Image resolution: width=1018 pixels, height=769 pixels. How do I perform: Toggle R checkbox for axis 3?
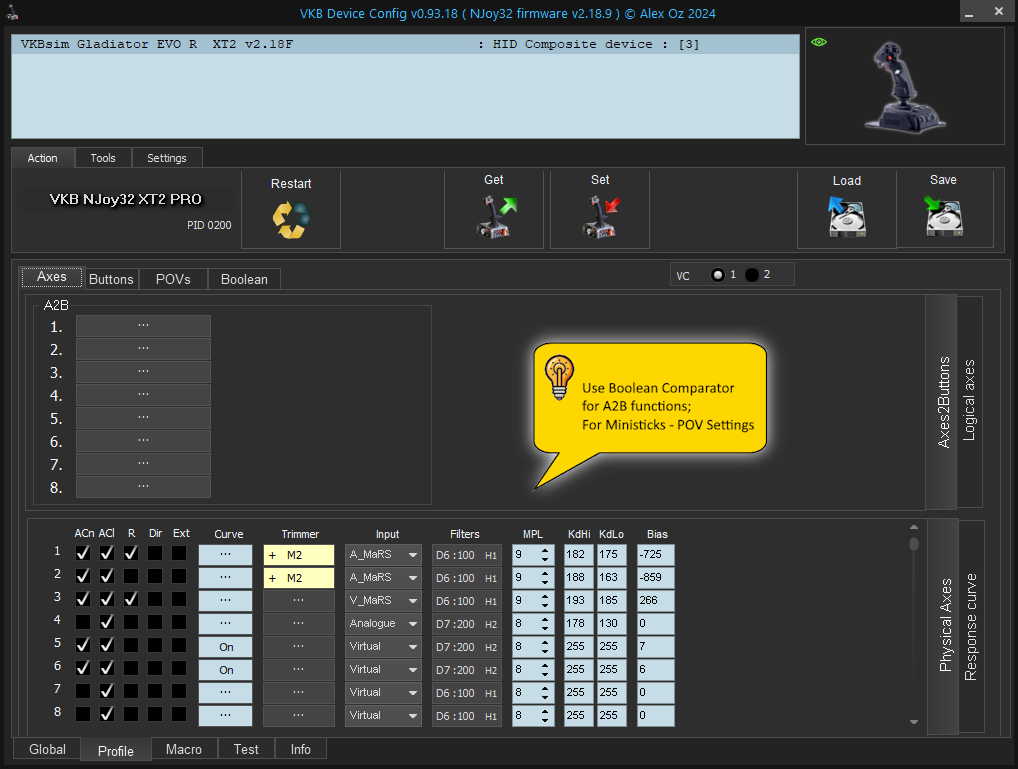tap(130, 599)
